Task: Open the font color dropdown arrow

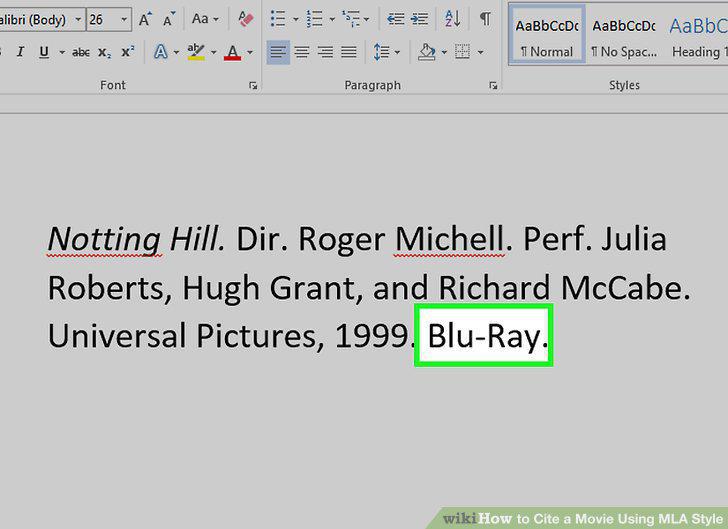Action: click(250, 52)
